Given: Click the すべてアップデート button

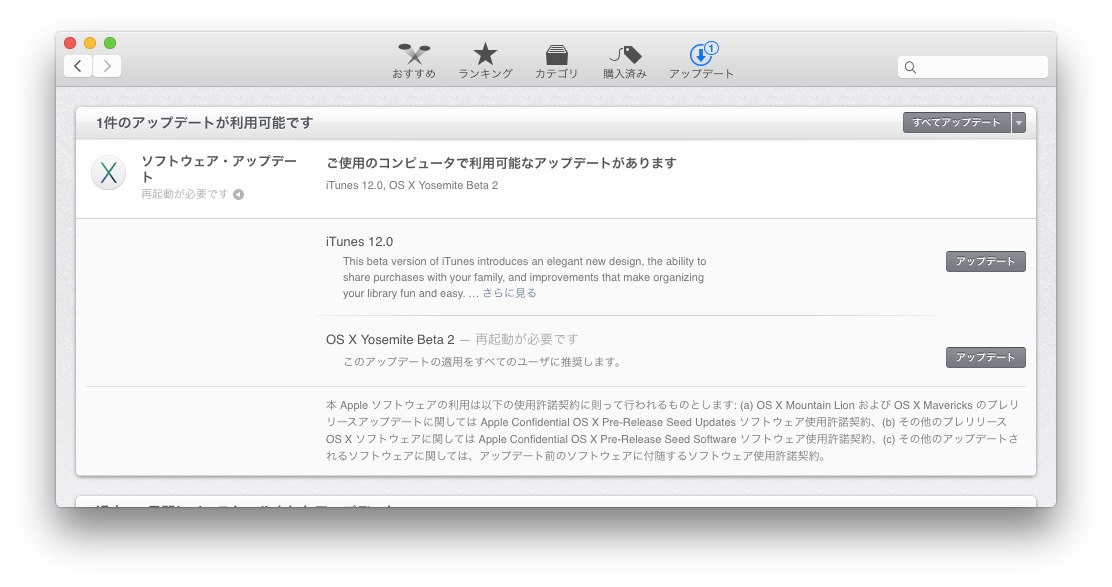Looking at the screenshot, I should [x=957, y=123].
